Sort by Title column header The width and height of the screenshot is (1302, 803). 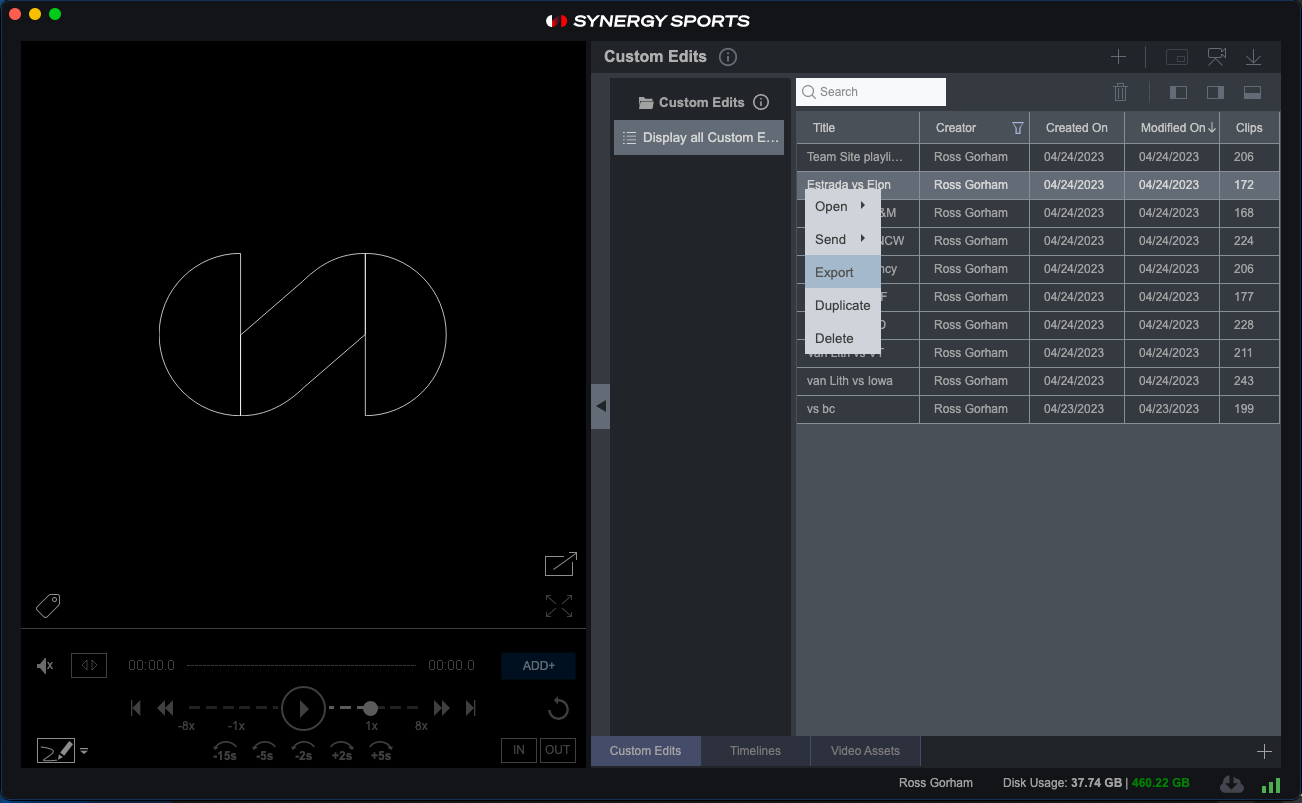(858, 128)
